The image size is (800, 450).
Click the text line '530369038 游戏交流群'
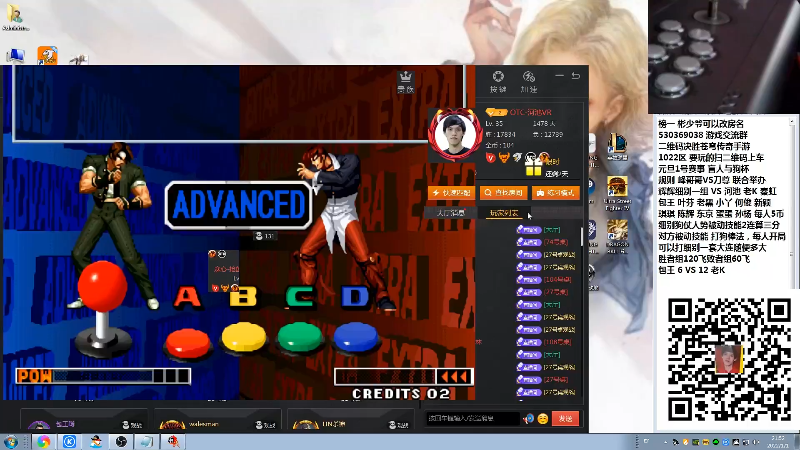(x=703, y=135)
